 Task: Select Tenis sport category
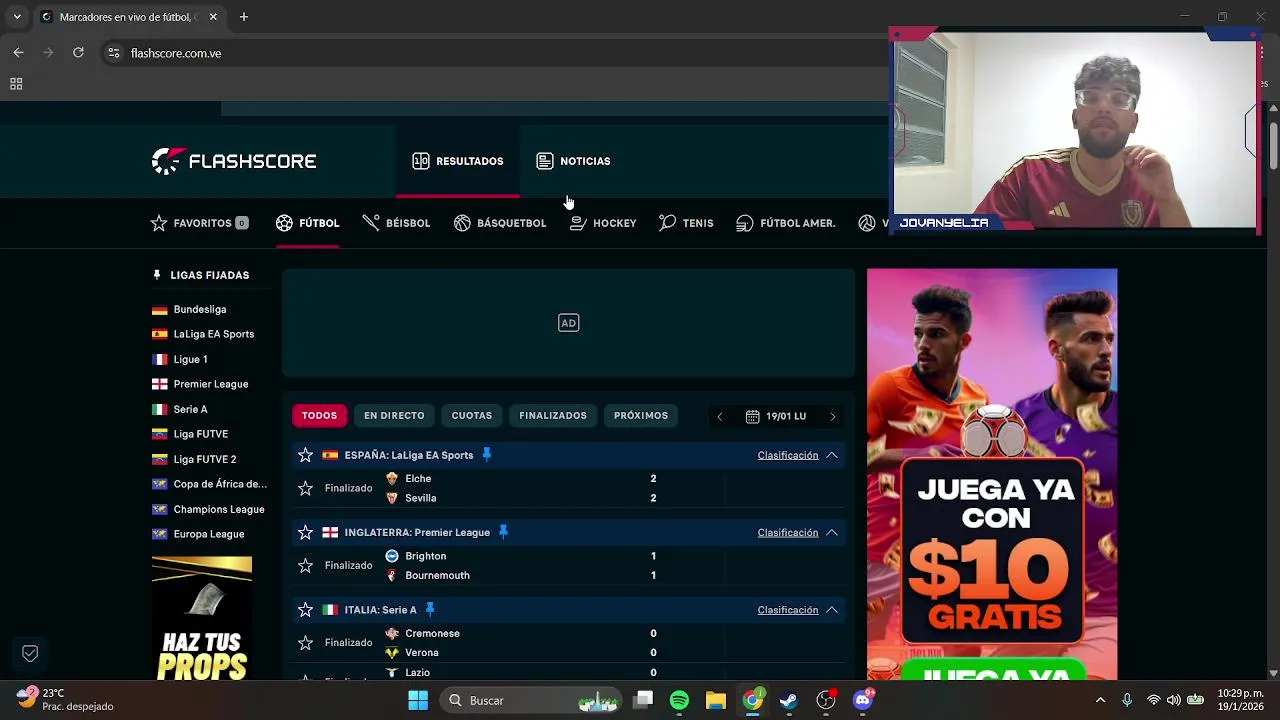click(x=686, y=223)
